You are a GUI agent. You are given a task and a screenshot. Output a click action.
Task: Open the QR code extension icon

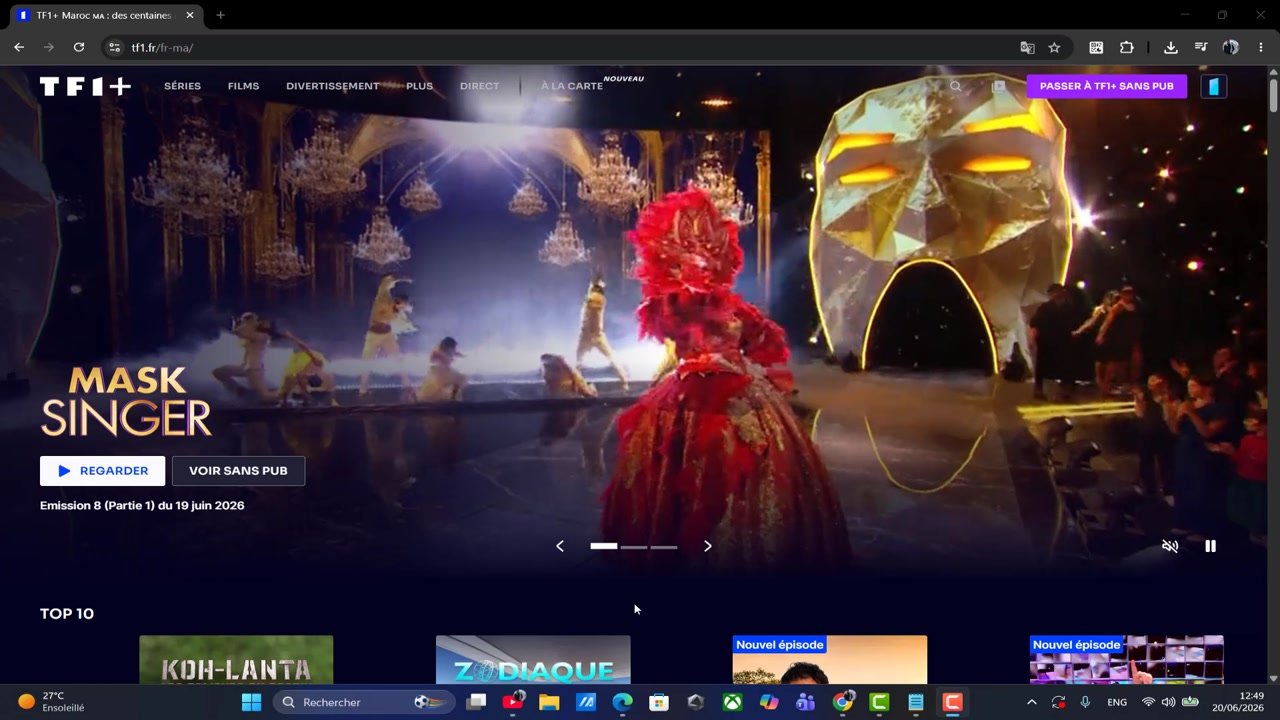(x=1096, y=47)
